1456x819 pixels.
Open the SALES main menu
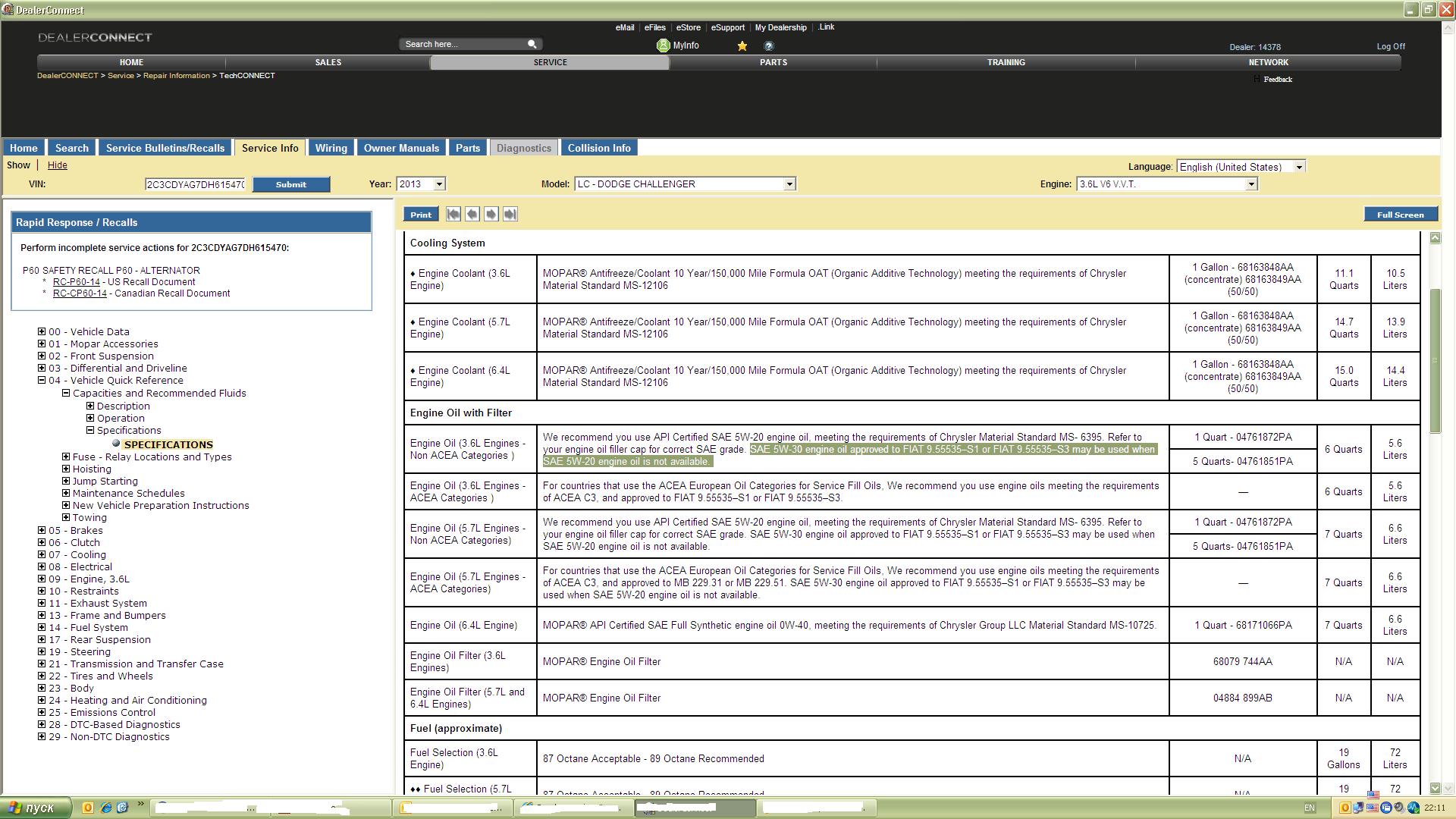[328, 62]
